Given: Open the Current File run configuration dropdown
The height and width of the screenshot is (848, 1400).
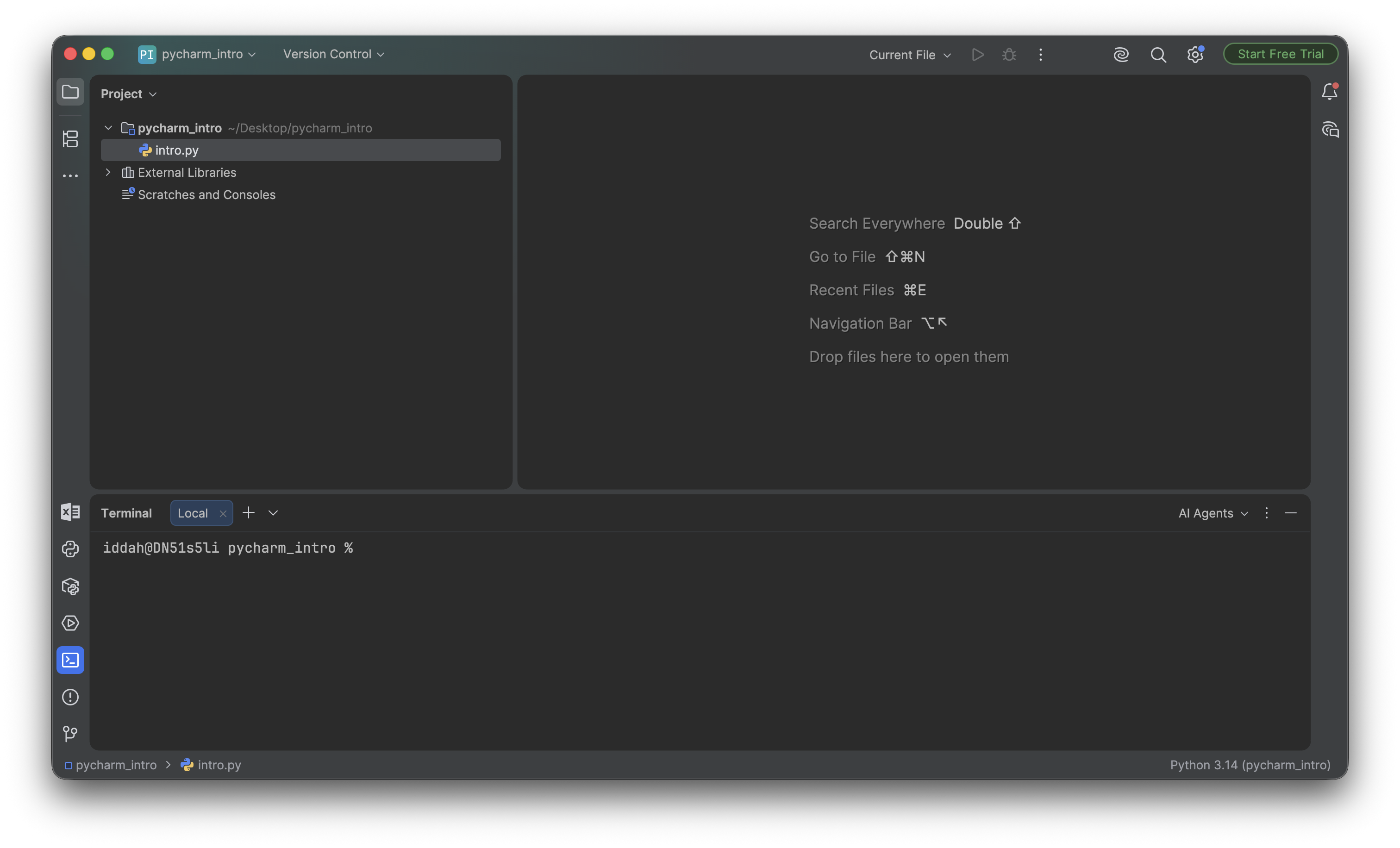Looking at the screenshot, I should click(x=910, y=55).
